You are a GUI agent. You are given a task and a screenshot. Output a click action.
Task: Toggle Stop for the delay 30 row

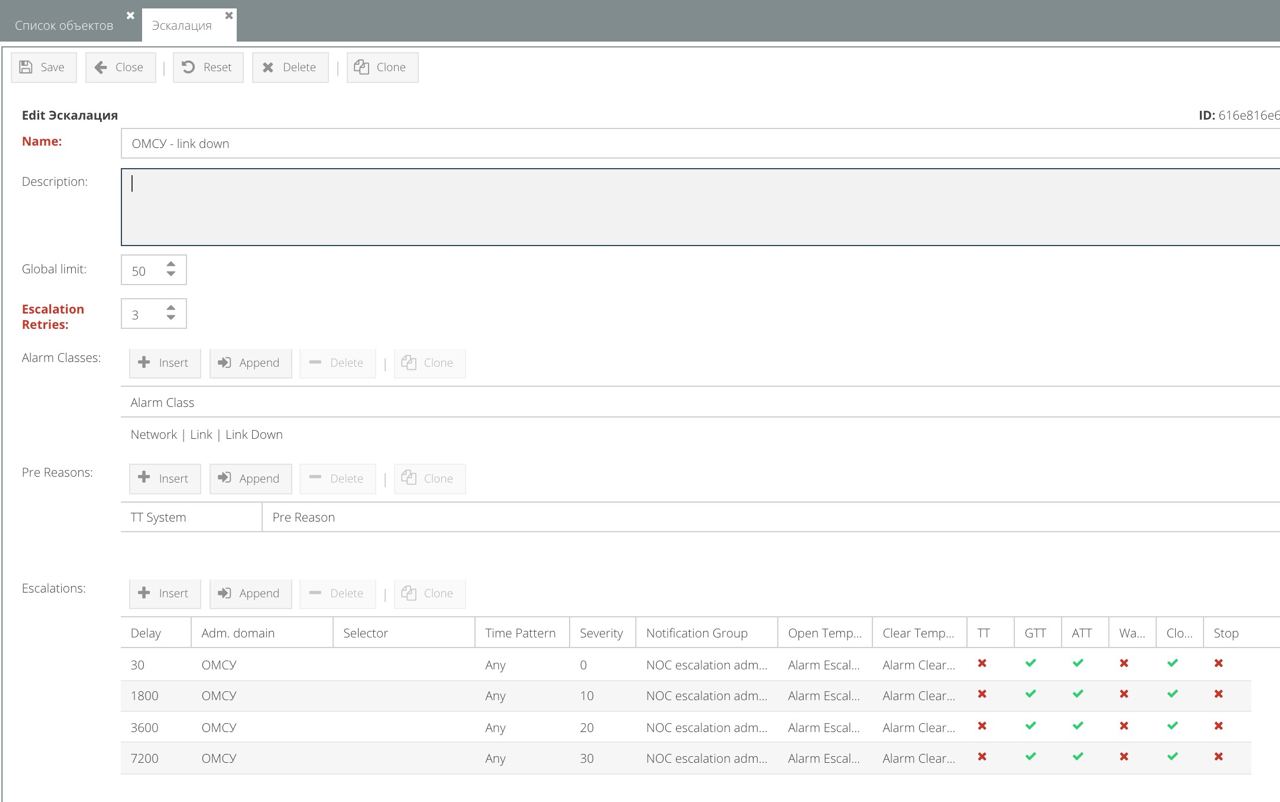(1218, 663)
